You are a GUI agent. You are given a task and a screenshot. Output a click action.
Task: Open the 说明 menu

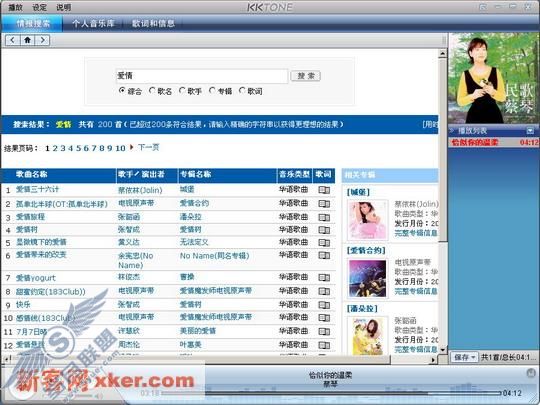click(63, 7)
